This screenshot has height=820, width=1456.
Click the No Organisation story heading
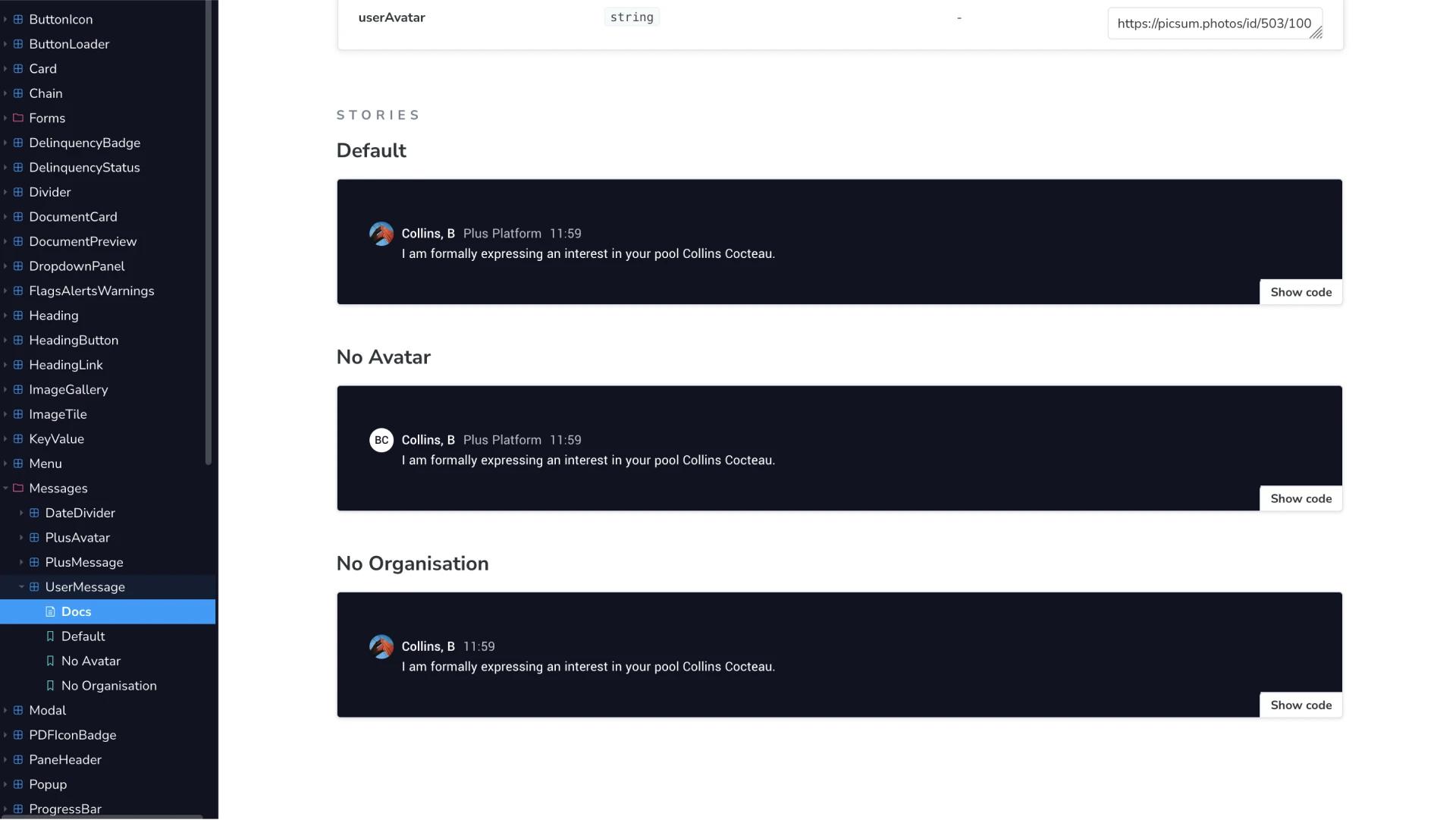[413, 564]
